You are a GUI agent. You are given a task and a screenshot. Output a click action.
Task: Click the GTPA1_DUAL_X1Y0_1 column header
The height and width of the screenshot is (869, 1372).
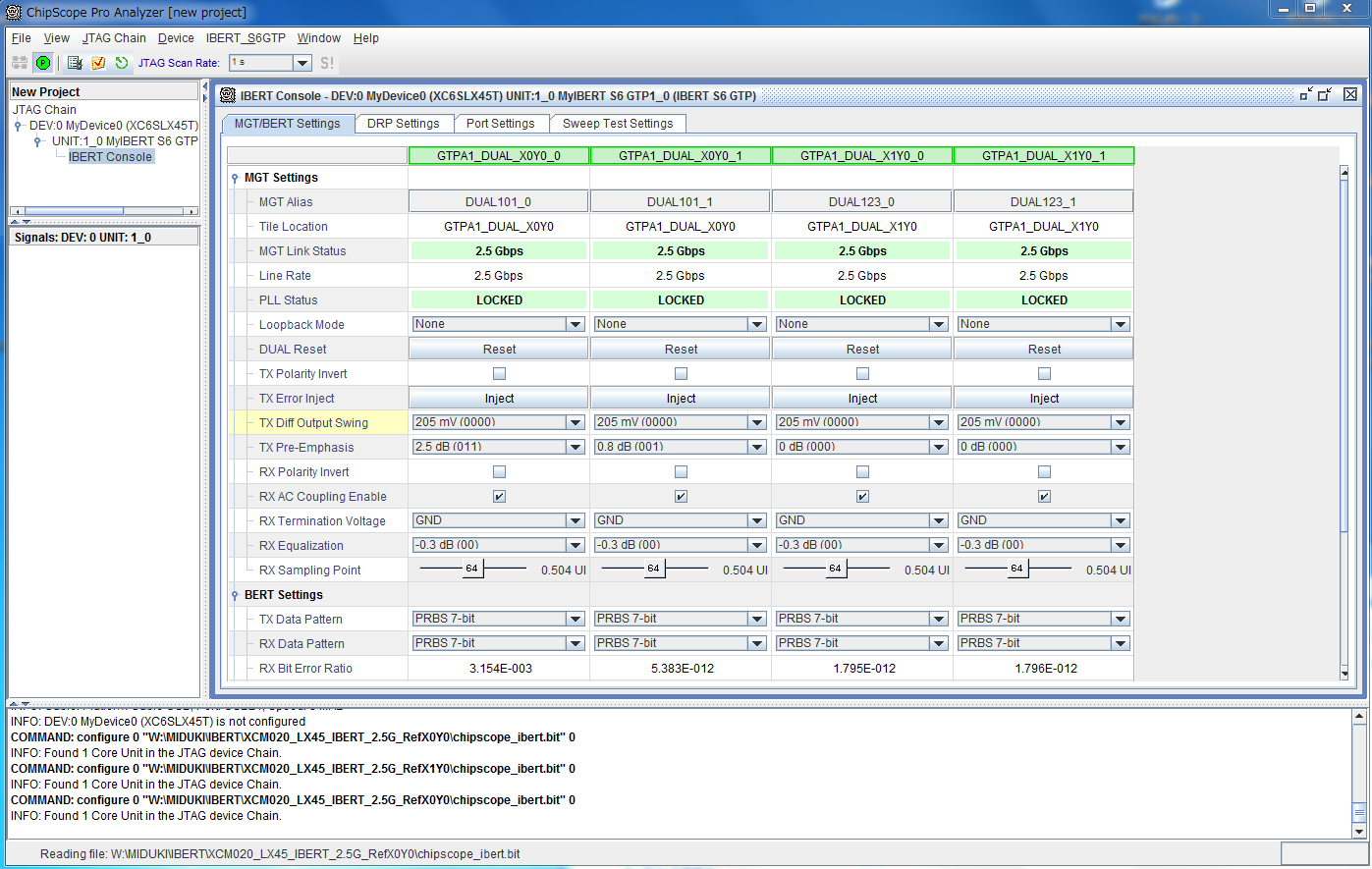(x=1044, y=155)
